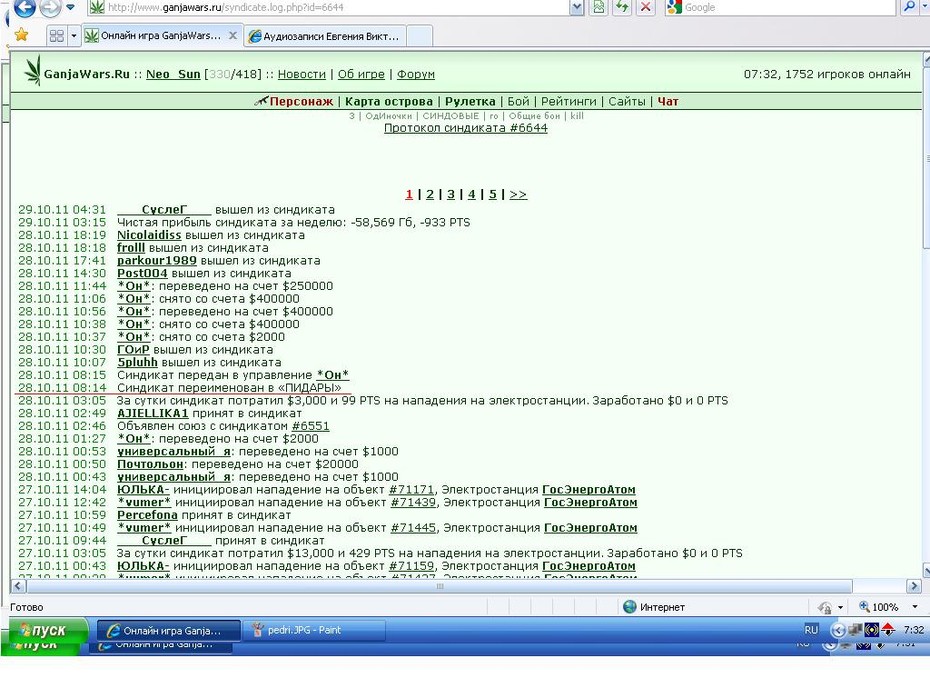The image size is (930, 698).
Task: Open a blank new tab
Action: 419,36
